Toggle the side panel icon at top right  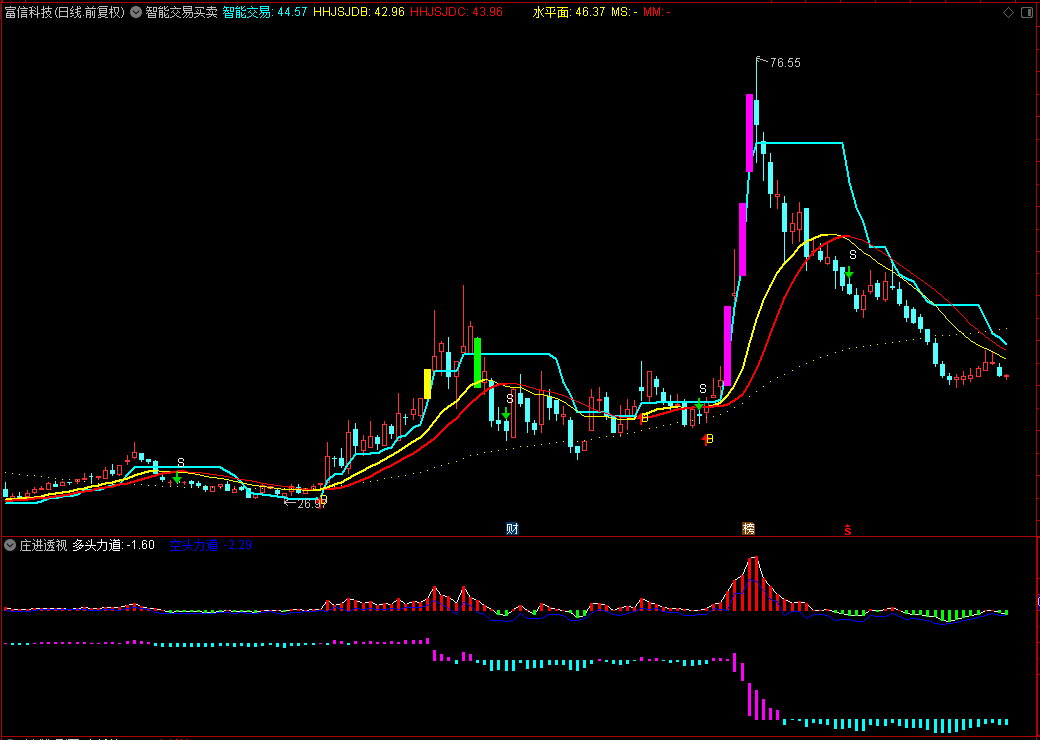pos(1026,12)
